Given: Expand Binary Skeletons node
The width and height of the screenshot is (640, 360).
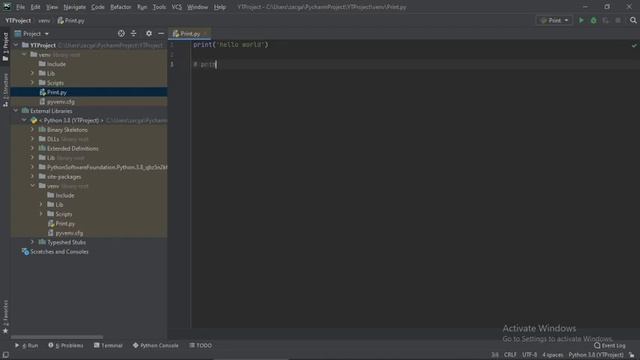Looking at the screenshot, I should click(x=32, y=129).
